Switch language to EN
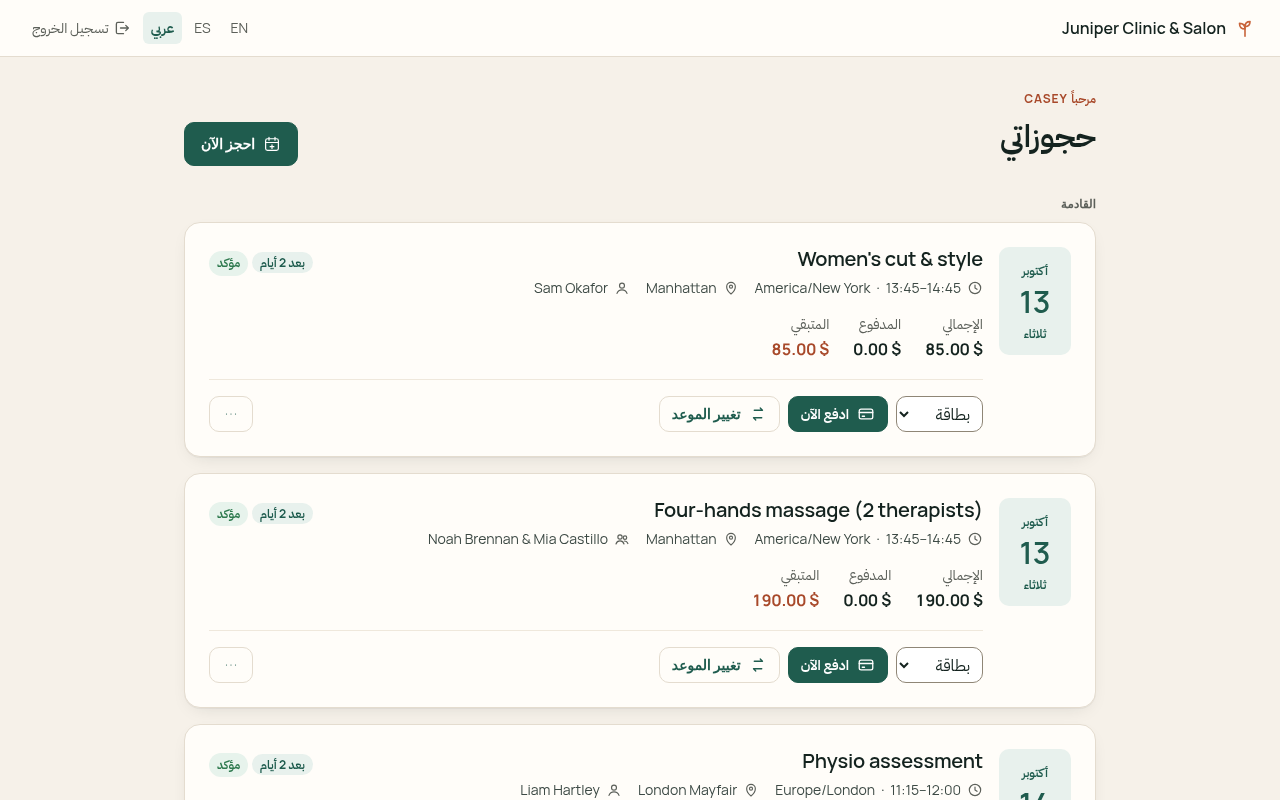Viewport: 1280px width, 800px height. pyautogui.click(x=239, y=28)
